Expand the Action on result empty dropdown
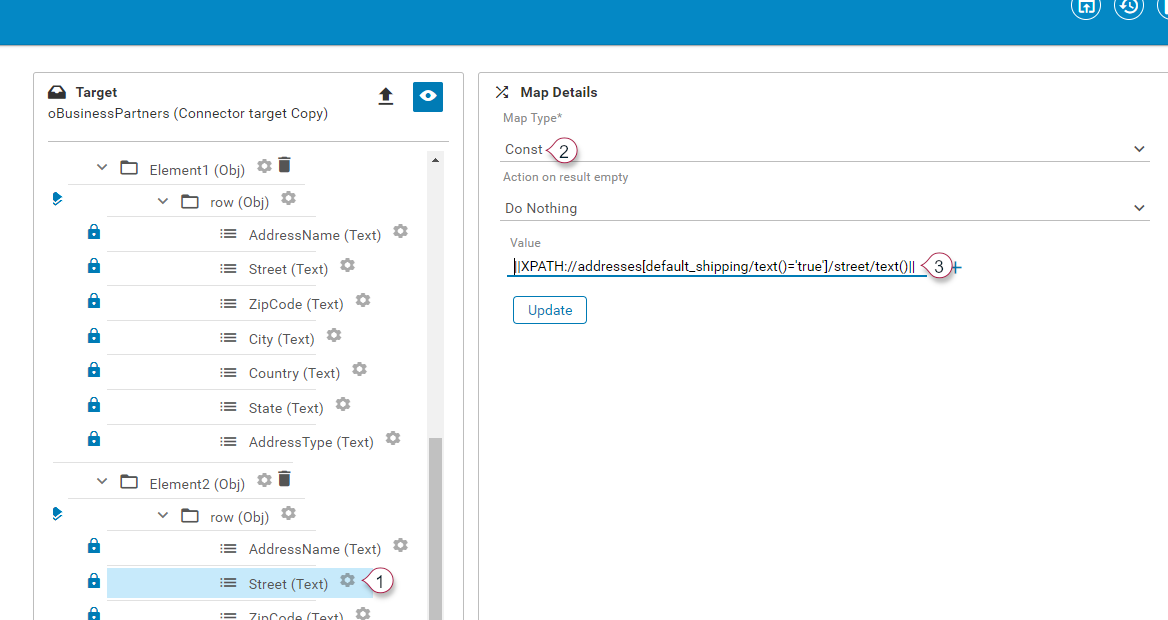Screen dimensions: 1168x620 [825, 208]
